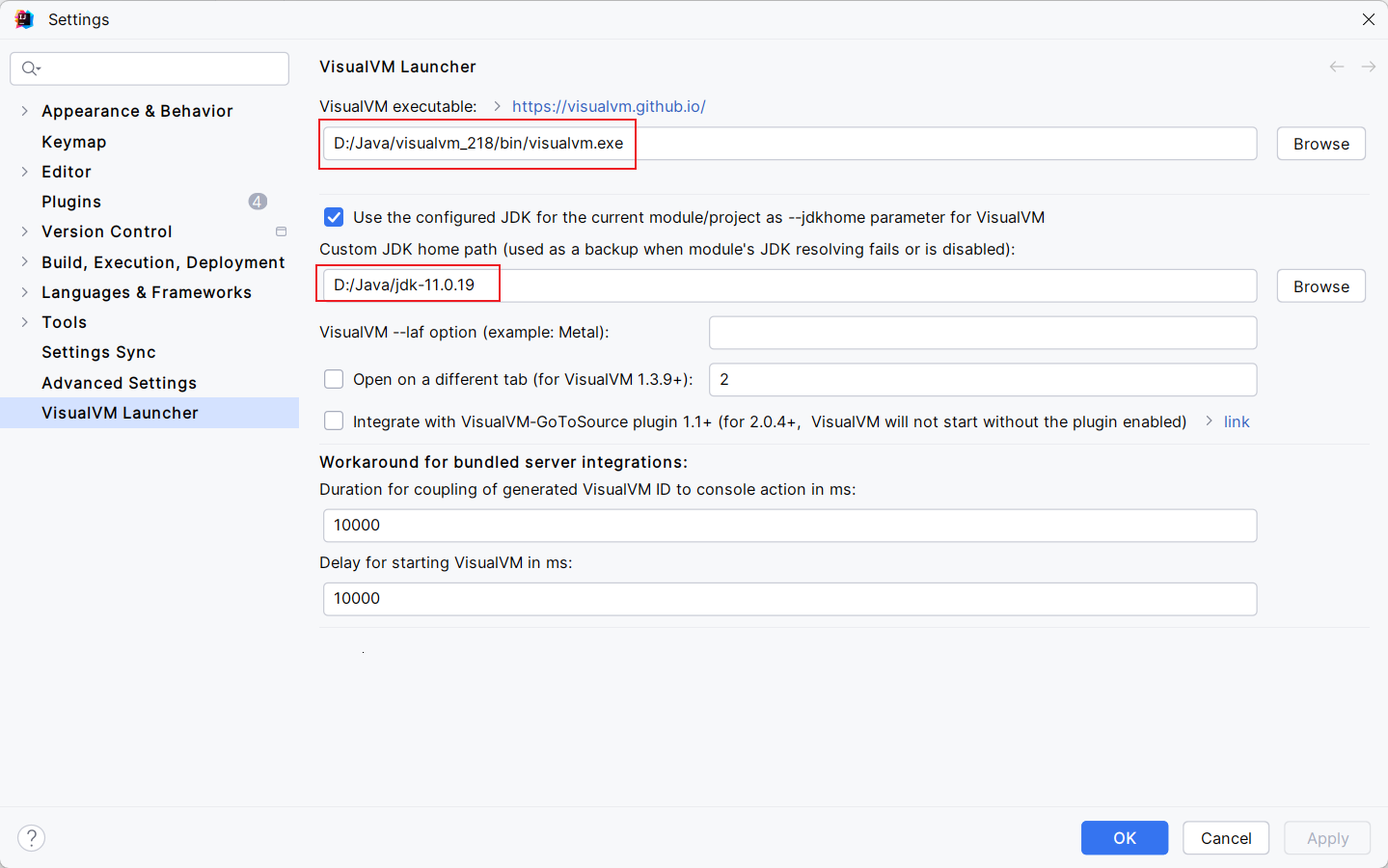The height and width of the screenshot is (868, 1388).
Task: Click the Plugins update count badge
Action: (x=258, y=202)
